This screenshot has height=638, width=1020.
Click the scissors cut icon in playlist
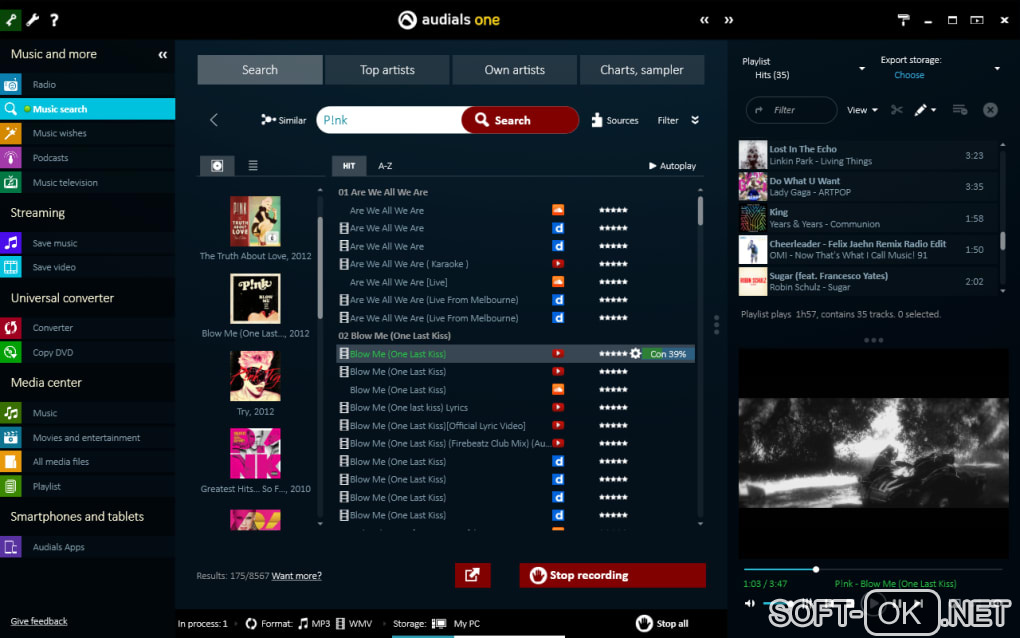tap(896, 110)
